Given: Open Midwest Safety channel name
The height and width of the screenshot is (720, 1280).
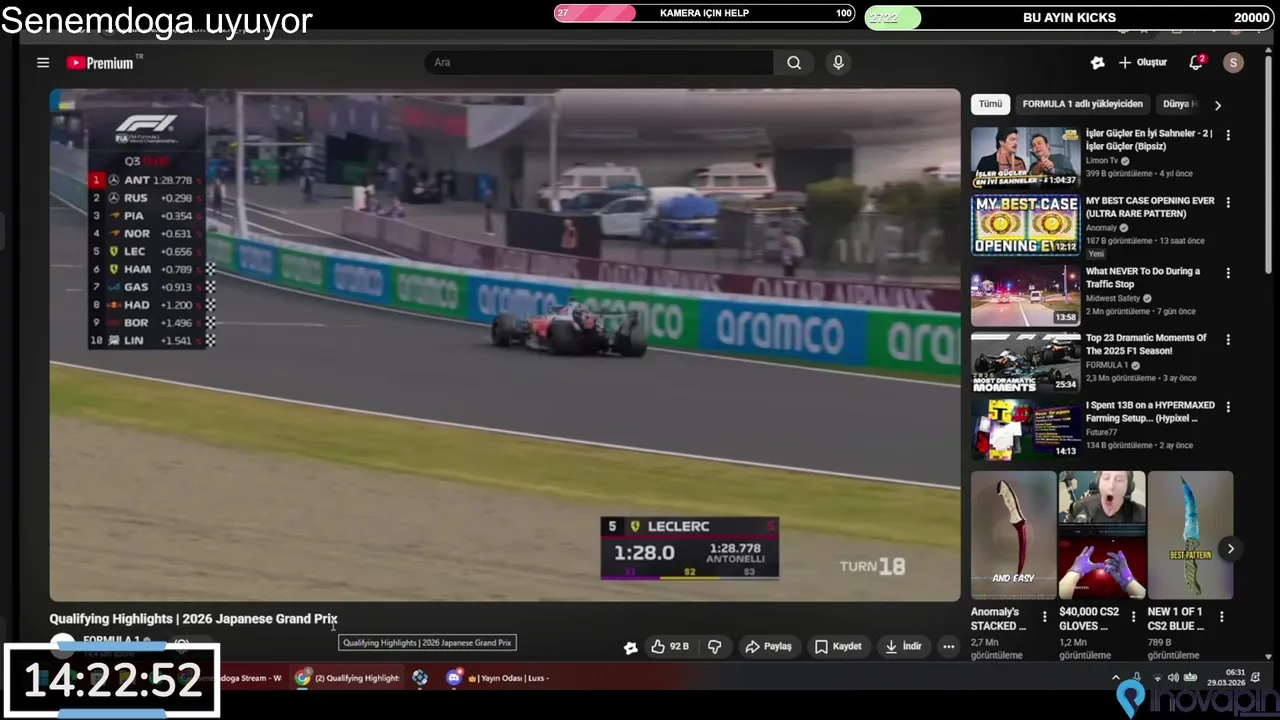Looking at the screenshot, I should (1113, 298).
